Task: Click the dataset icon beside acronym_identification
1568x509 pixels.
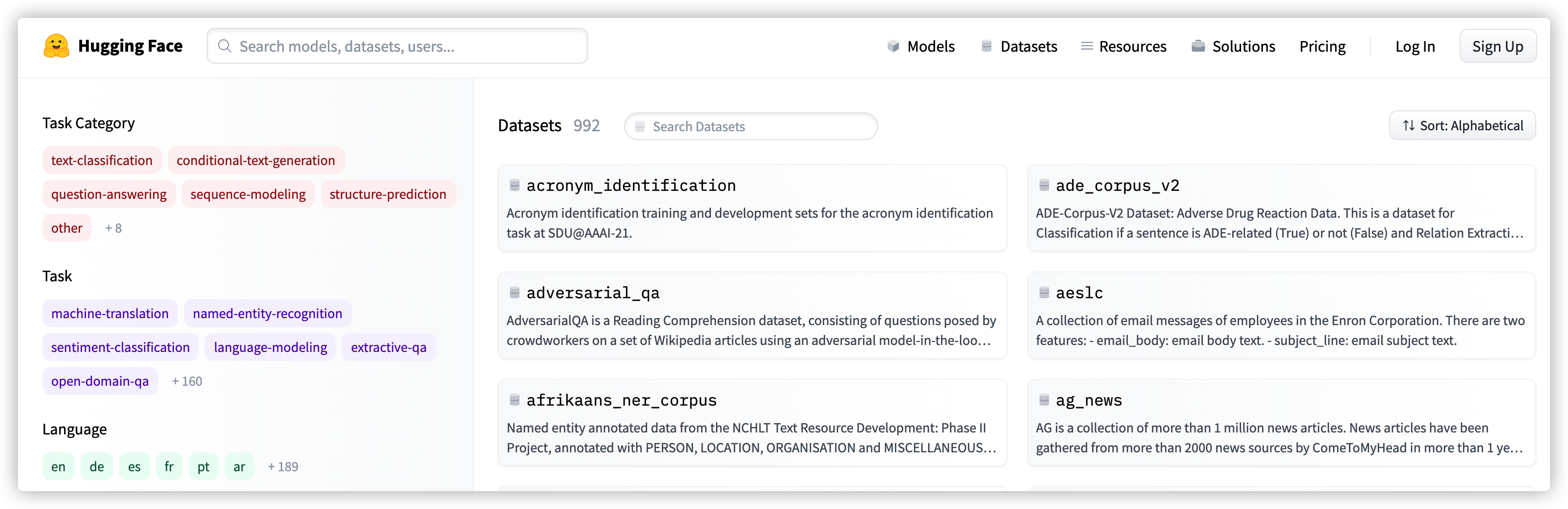Action: (514, 185)
